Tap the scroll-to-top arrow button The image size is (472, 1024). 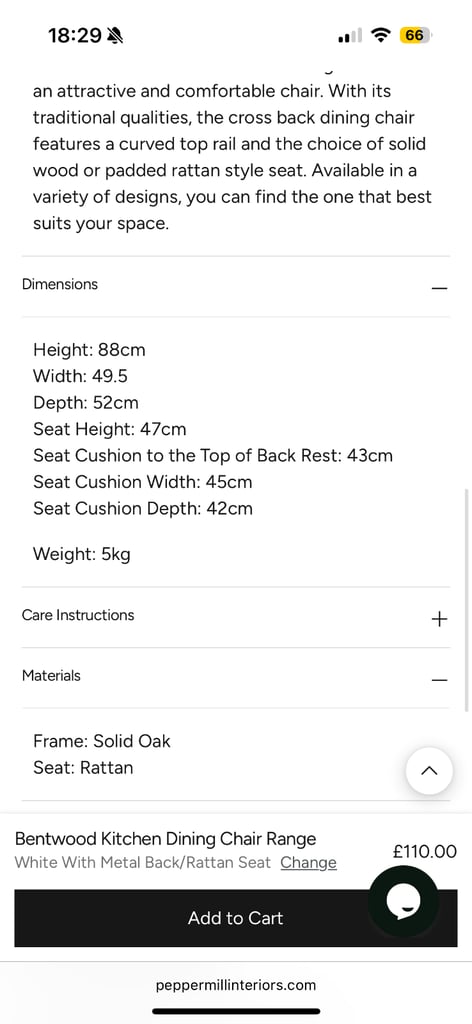point(429,771)
